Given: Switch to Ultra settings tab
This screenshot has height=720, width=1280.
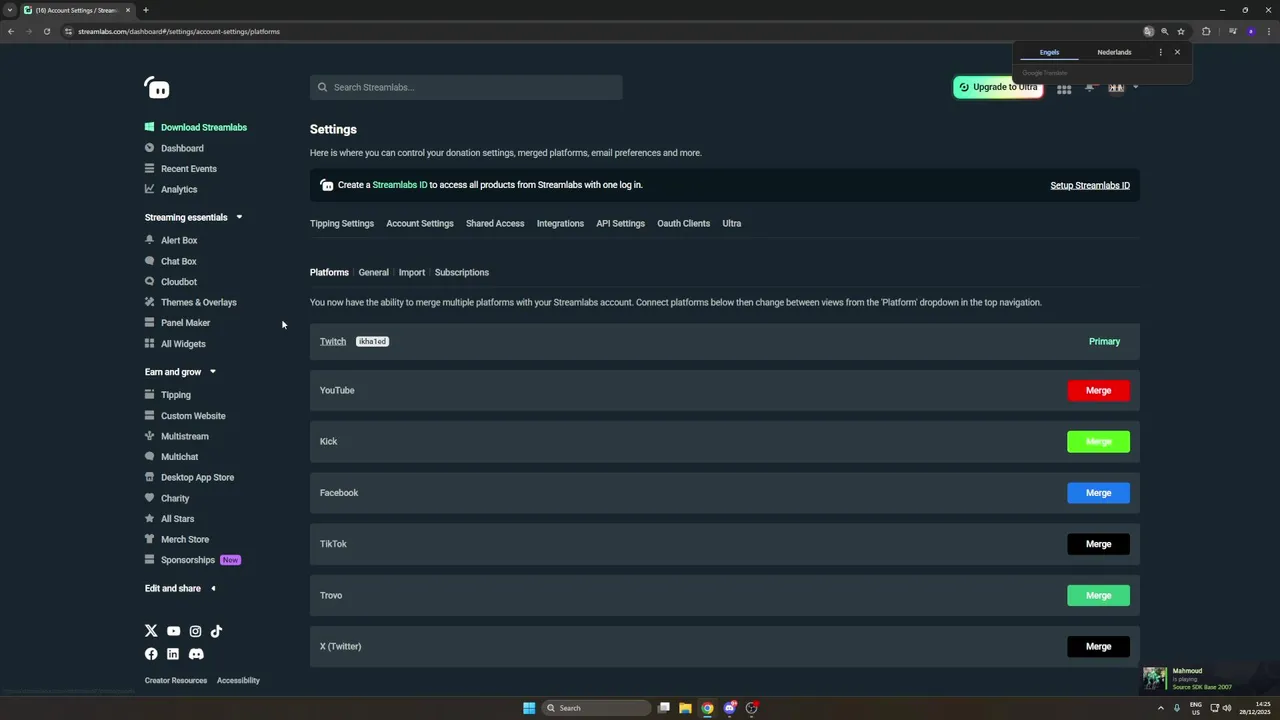Looking at the screenshot, I should pos(732,223).
